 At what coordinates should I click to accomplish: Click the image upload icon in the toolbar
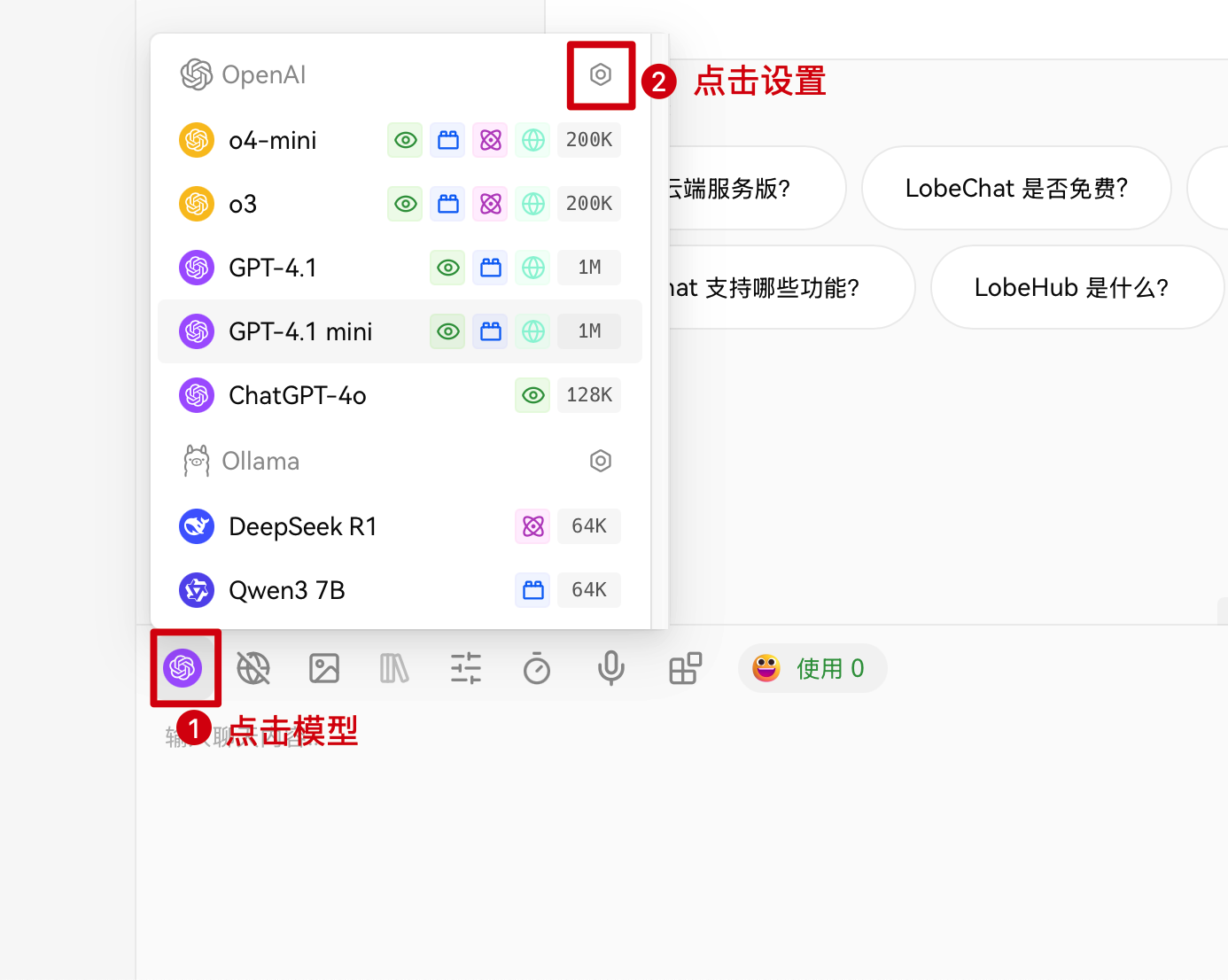point(324,668)
